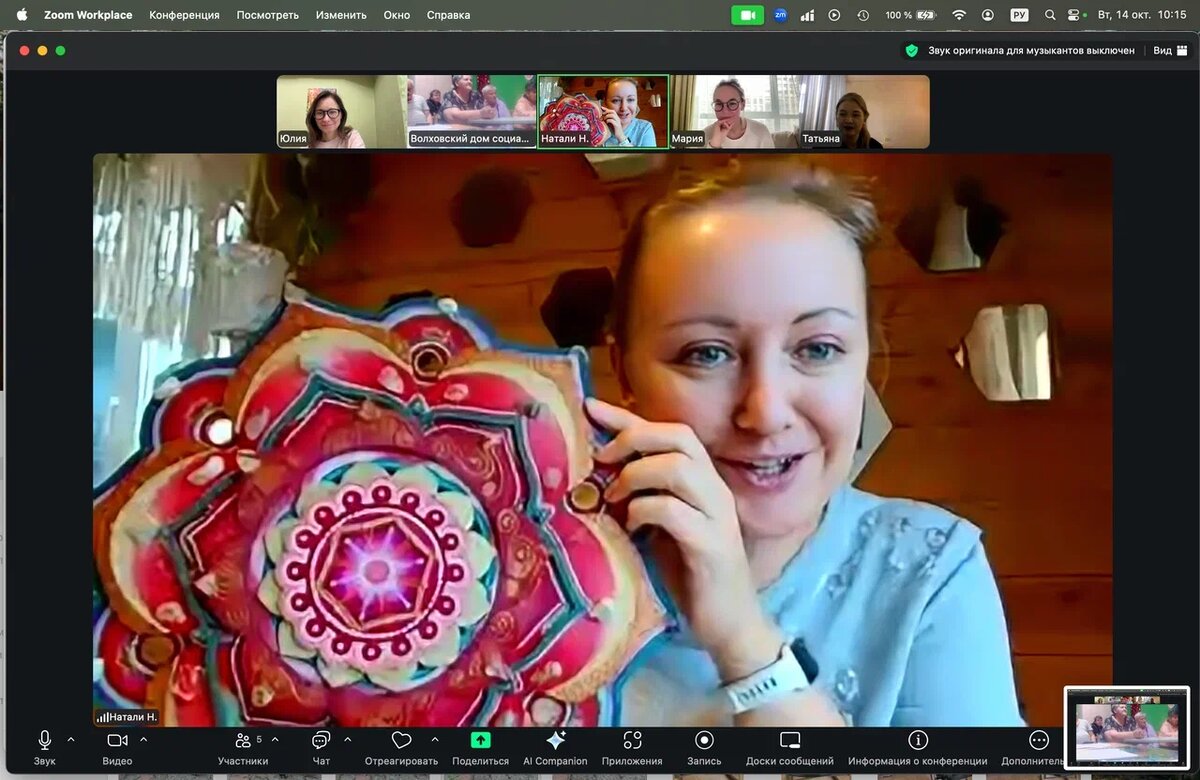The height and width of the screenshot is (780, 1200).
Task: Toggle the camera with Видео button
Action: click(117, 748)
